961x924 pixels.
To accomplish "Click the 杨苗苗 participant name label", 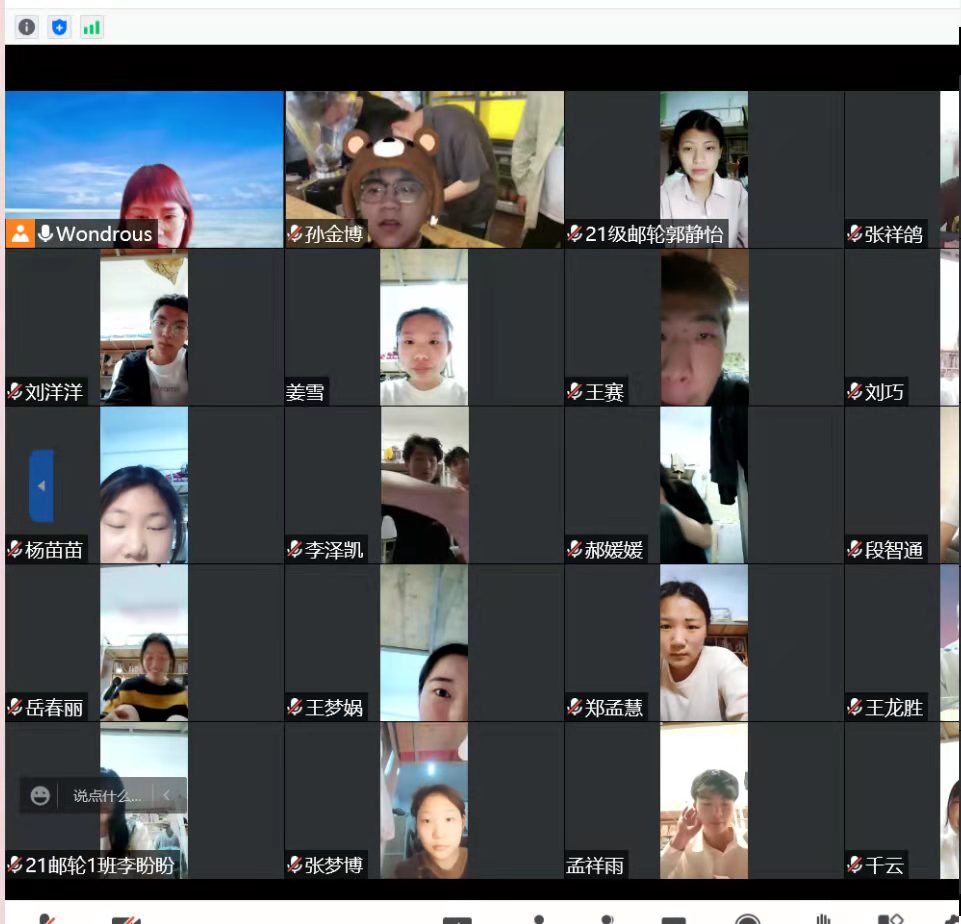I will [x=54, y=550].
